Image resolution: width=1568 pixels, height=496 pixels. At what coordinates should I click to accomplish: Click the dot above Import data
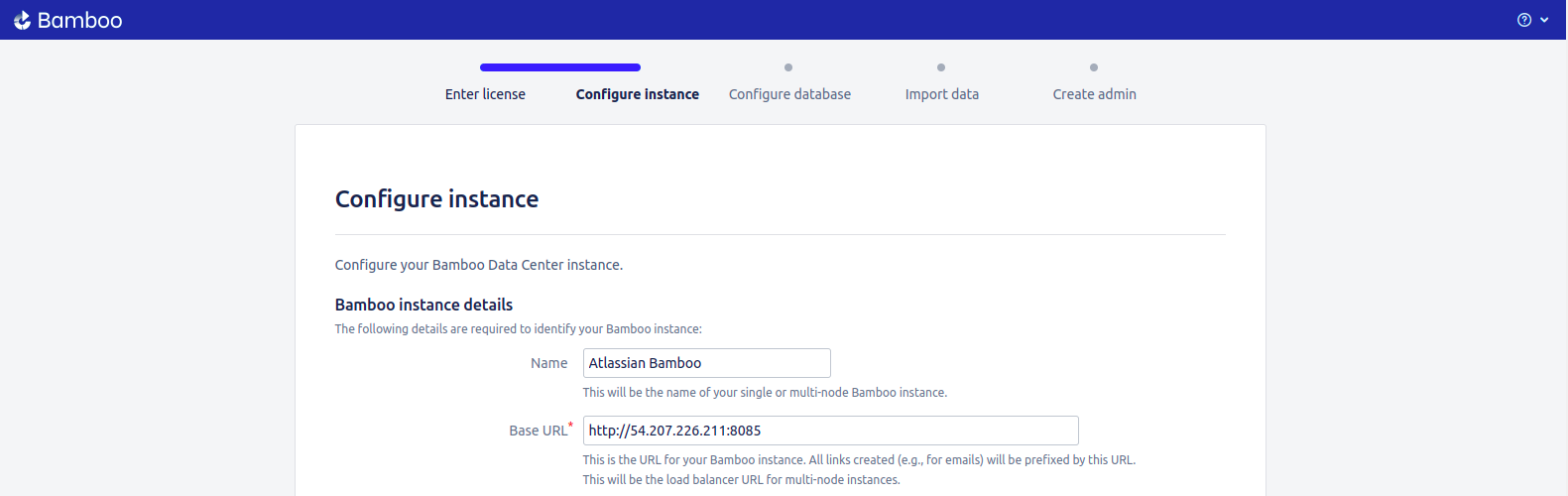941,67
